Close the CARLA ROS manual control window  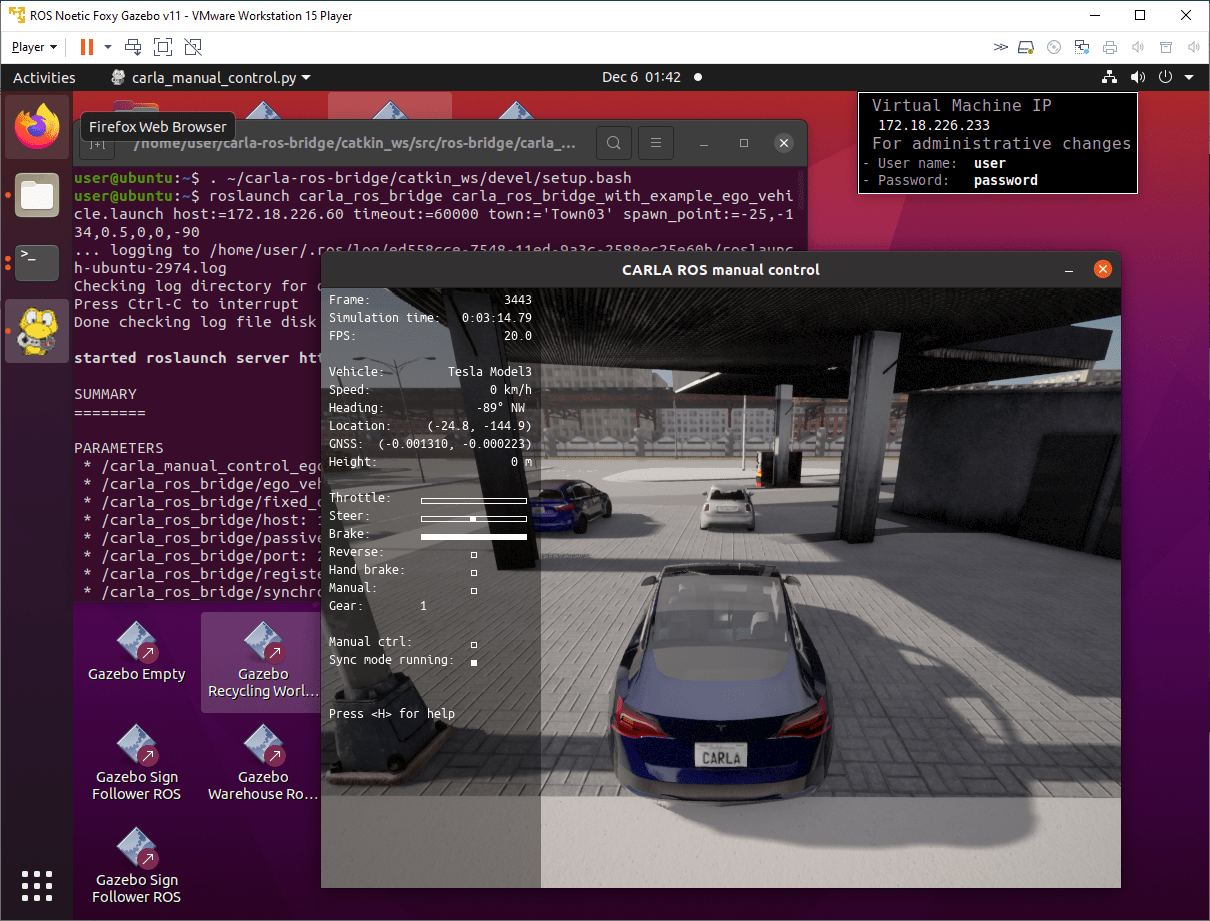click(1102, 269)
